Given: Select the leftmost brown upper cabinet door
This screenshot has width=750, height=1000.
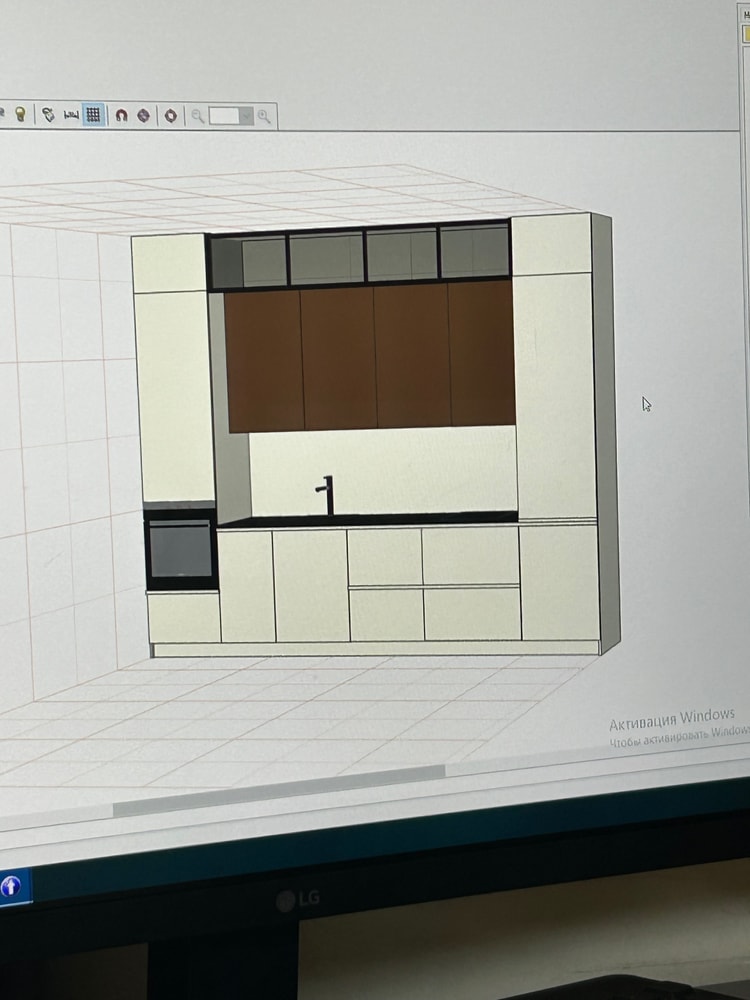Looking at the screenshot, I should click(264, 360).
